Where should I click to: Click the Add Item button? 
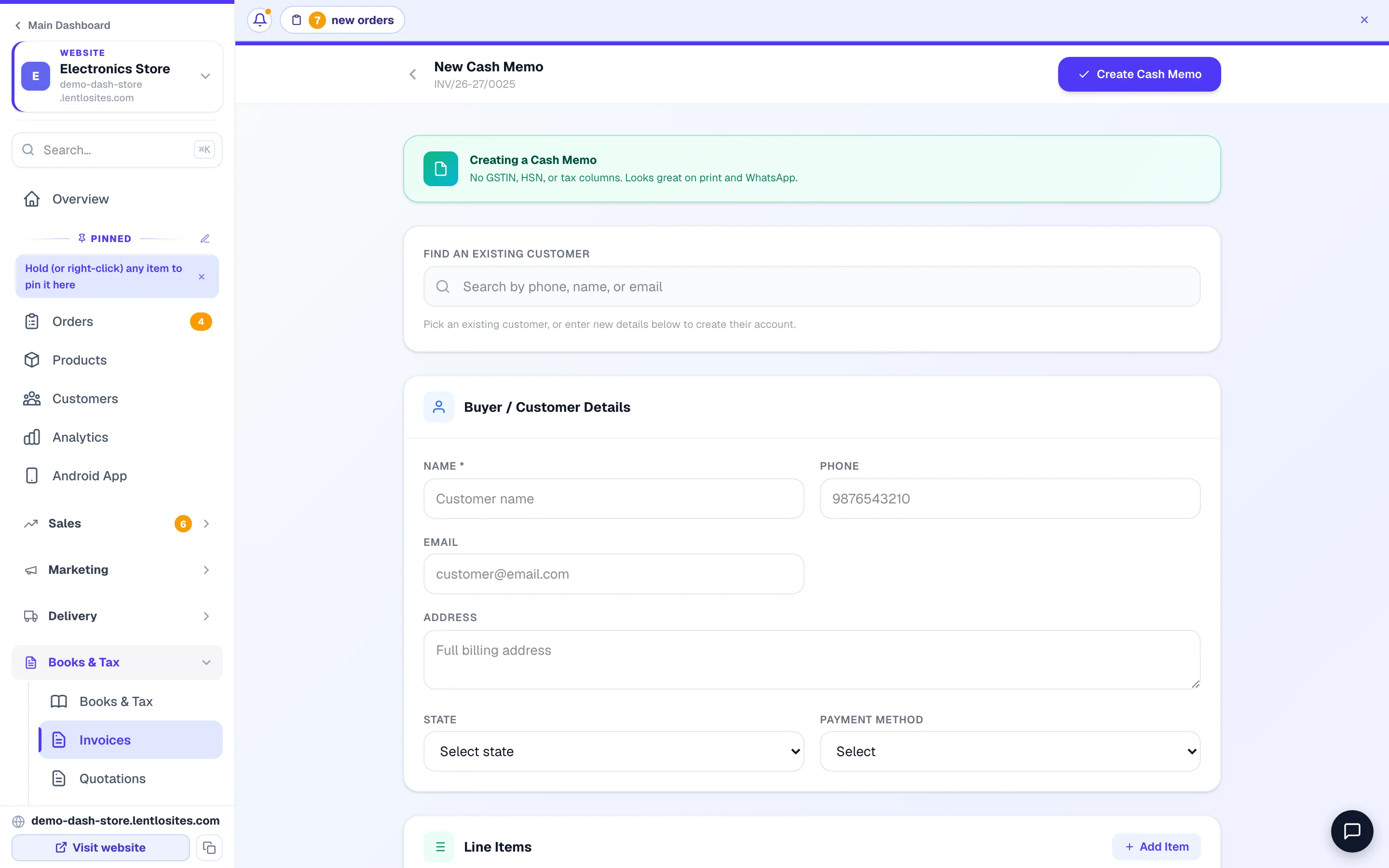[1156, 847]
